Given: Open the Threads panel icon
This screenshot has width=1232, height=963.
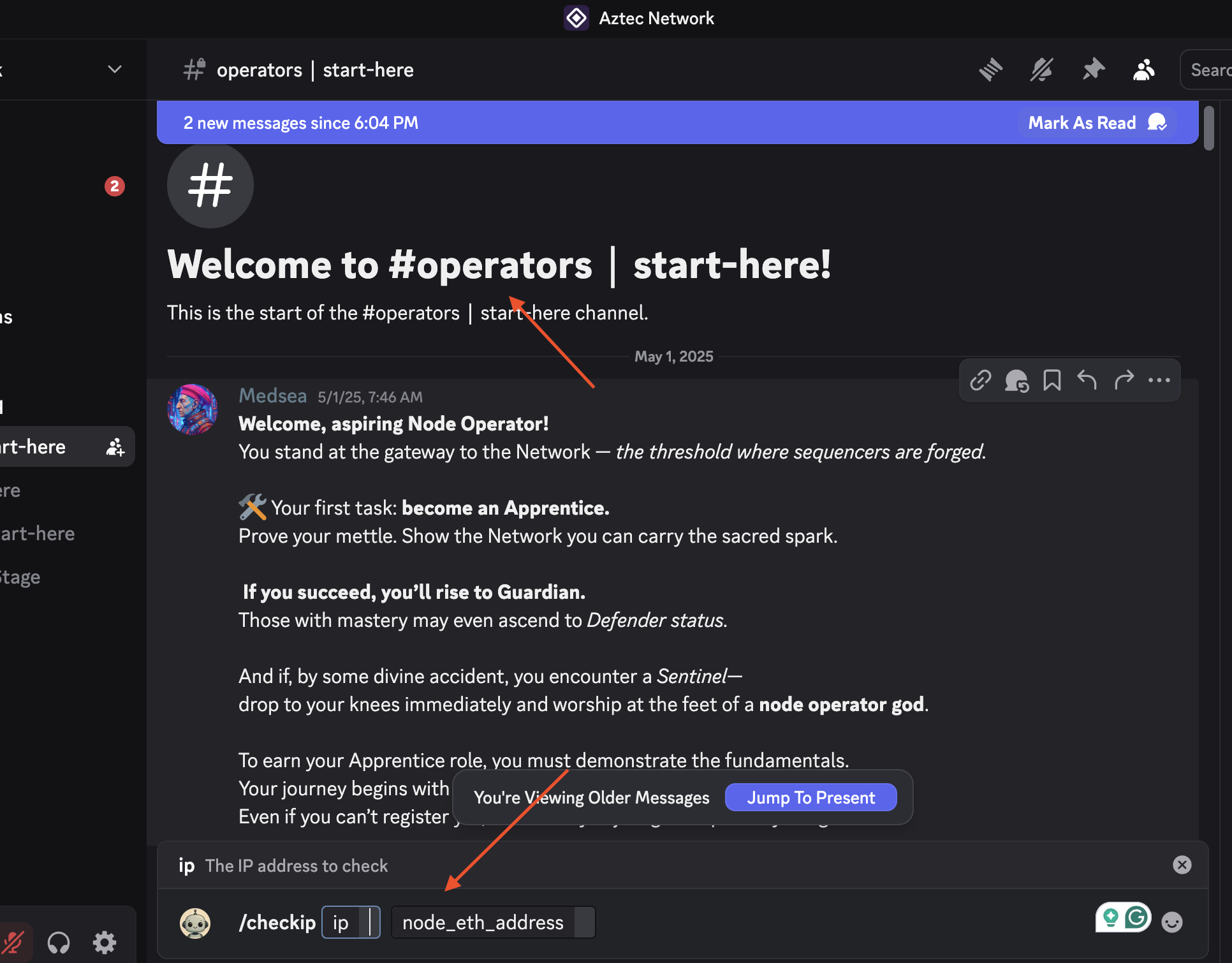Looking at the screenshot, I should (991, 70).
